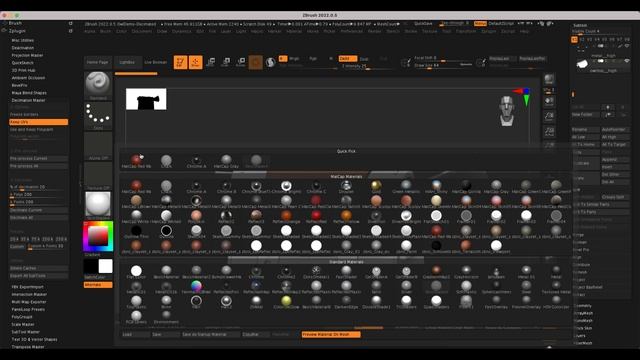
Task: Expand the Projection Master plugin section
Action: click(x=27, y=55)
